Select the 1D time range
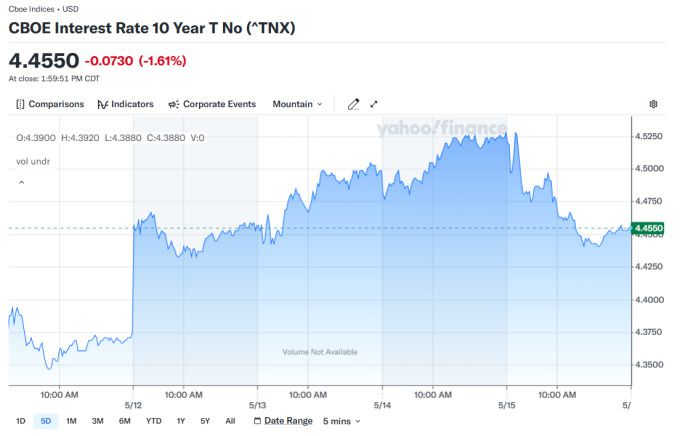This screenshot has width=680, height=436. tap(21, 421)
